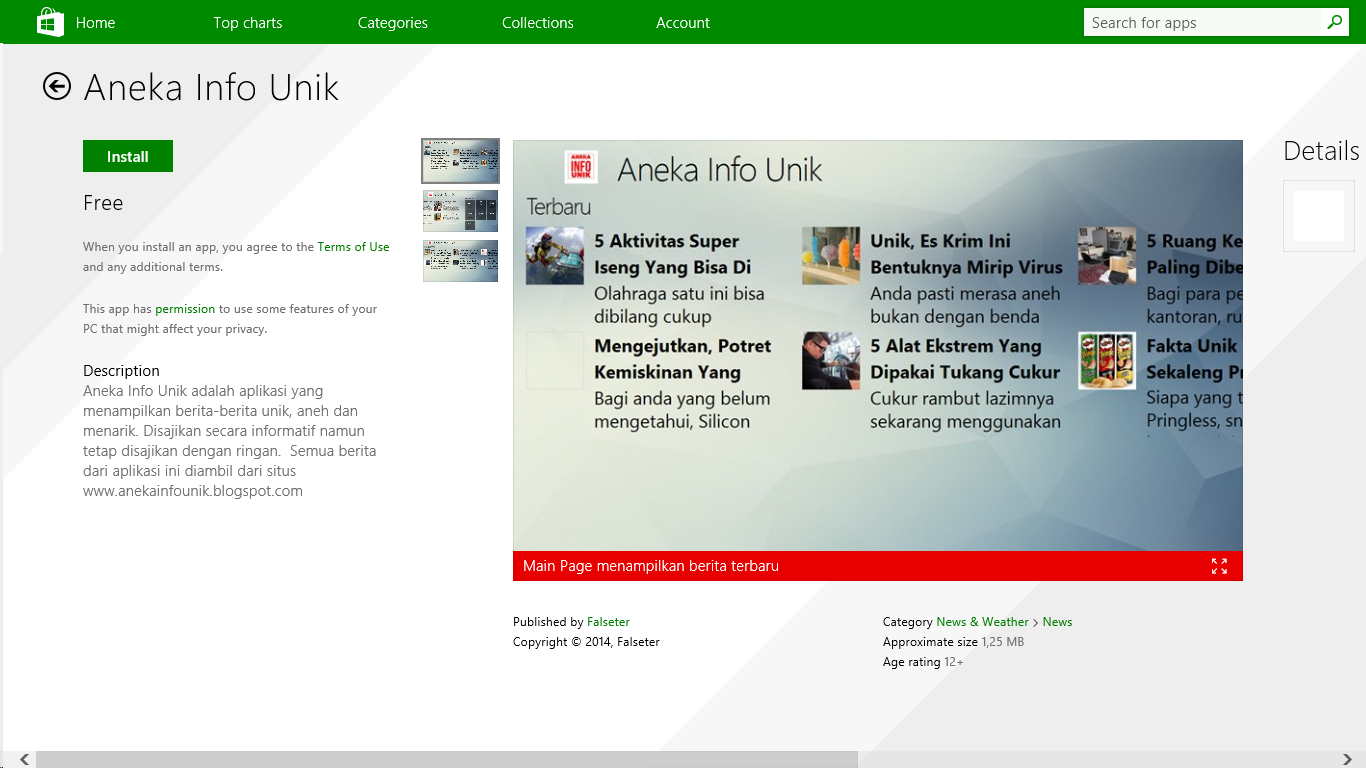
Task: Open the Categories menu
Action: click(x=393, y=22)
